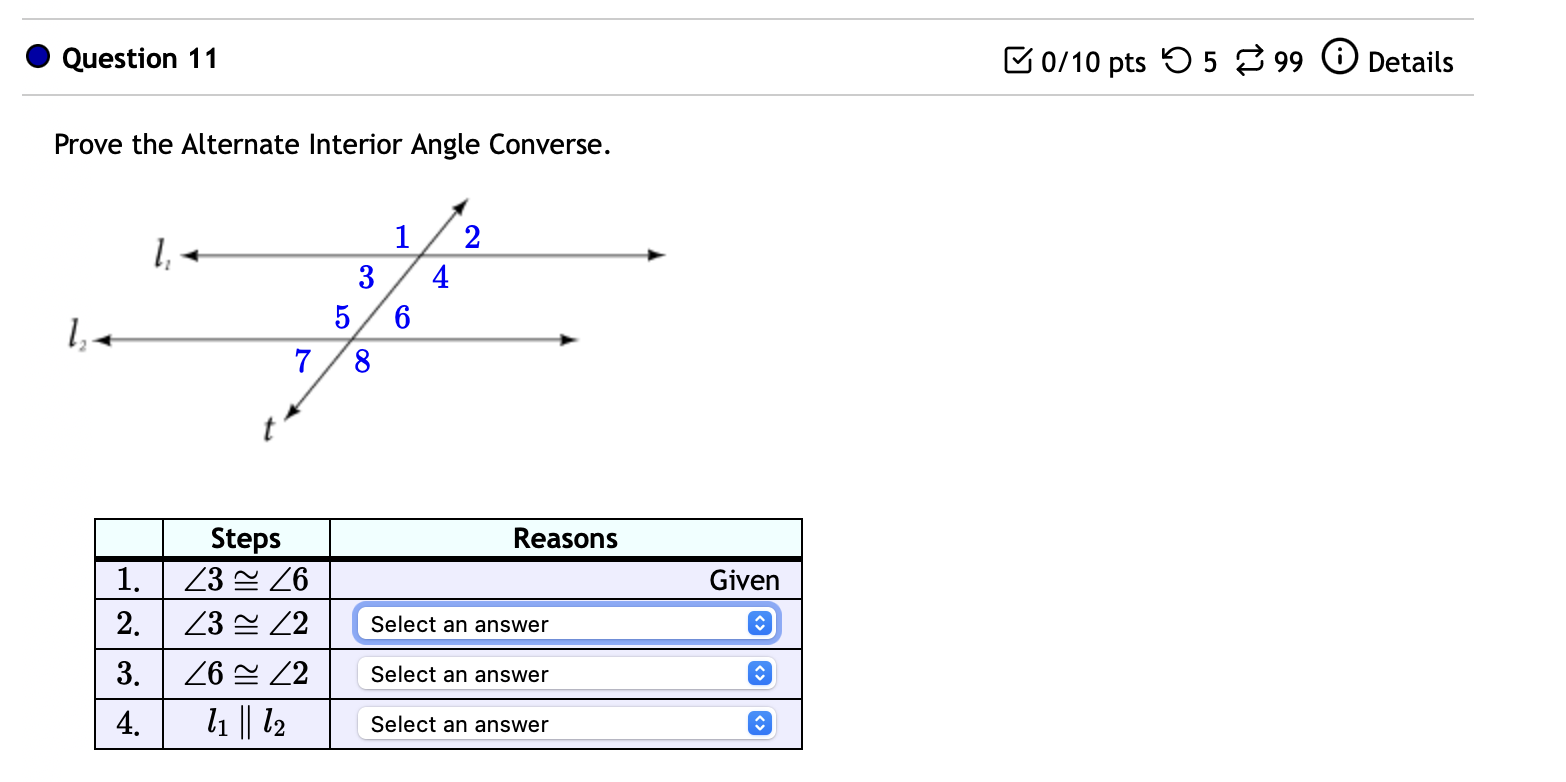Click the 0/10 pts label

click(x=1093, y=62)
